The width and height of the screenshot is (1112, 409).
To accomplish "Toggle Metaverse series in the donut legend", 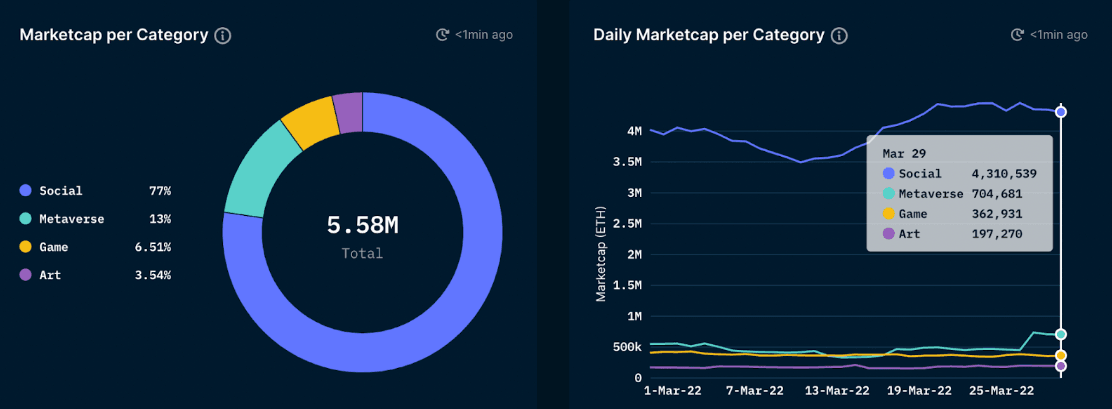I will 71,219.
